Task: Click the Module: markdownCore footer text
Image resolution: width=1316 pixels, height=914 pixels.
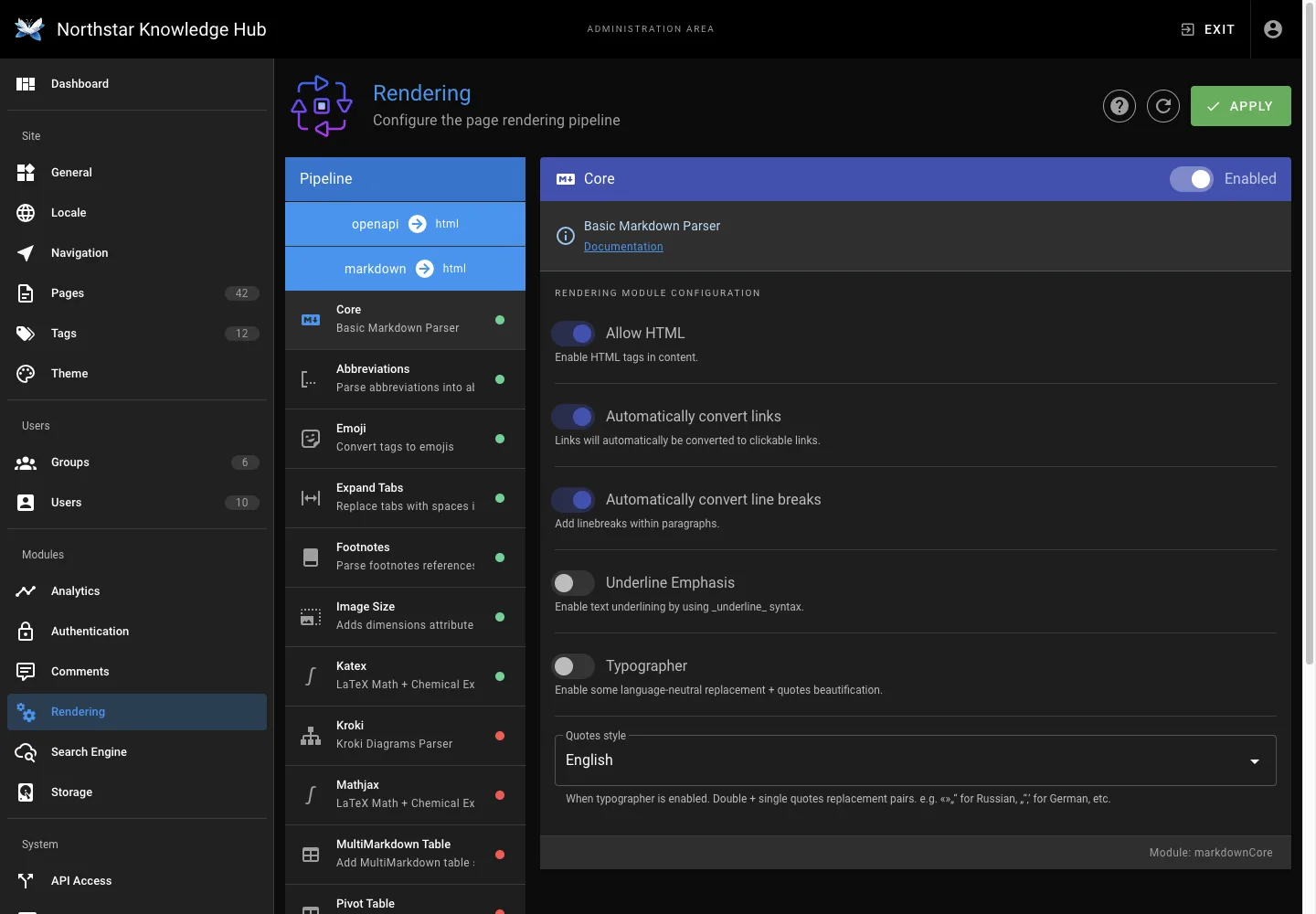Action: click(x=1211, y=853)
